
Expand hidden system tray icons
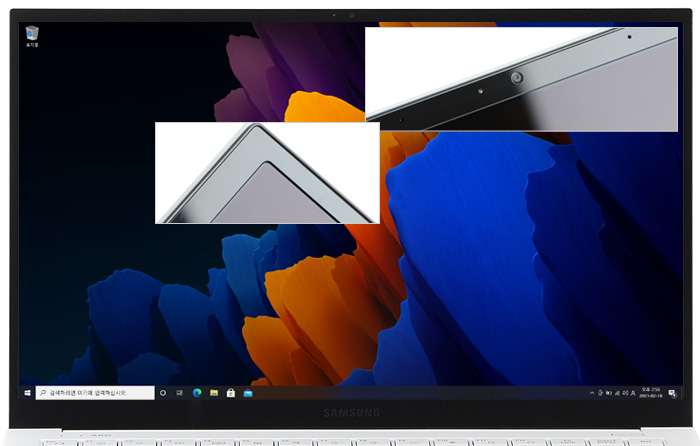pyautogui.click(x=592, y=393)
